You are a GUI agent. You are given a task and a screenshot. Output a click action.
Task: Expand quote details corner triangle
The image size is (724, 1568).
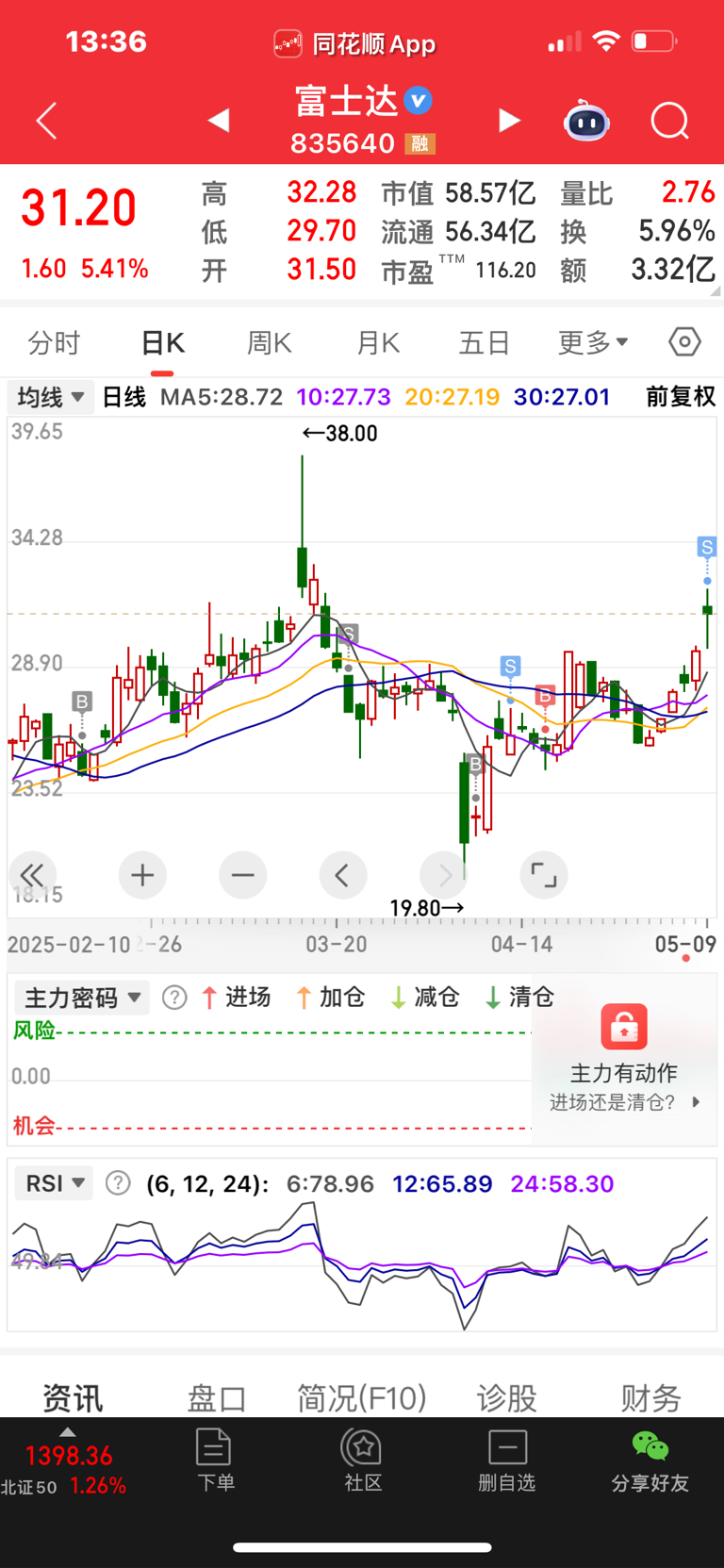click(x=715, y=292)
